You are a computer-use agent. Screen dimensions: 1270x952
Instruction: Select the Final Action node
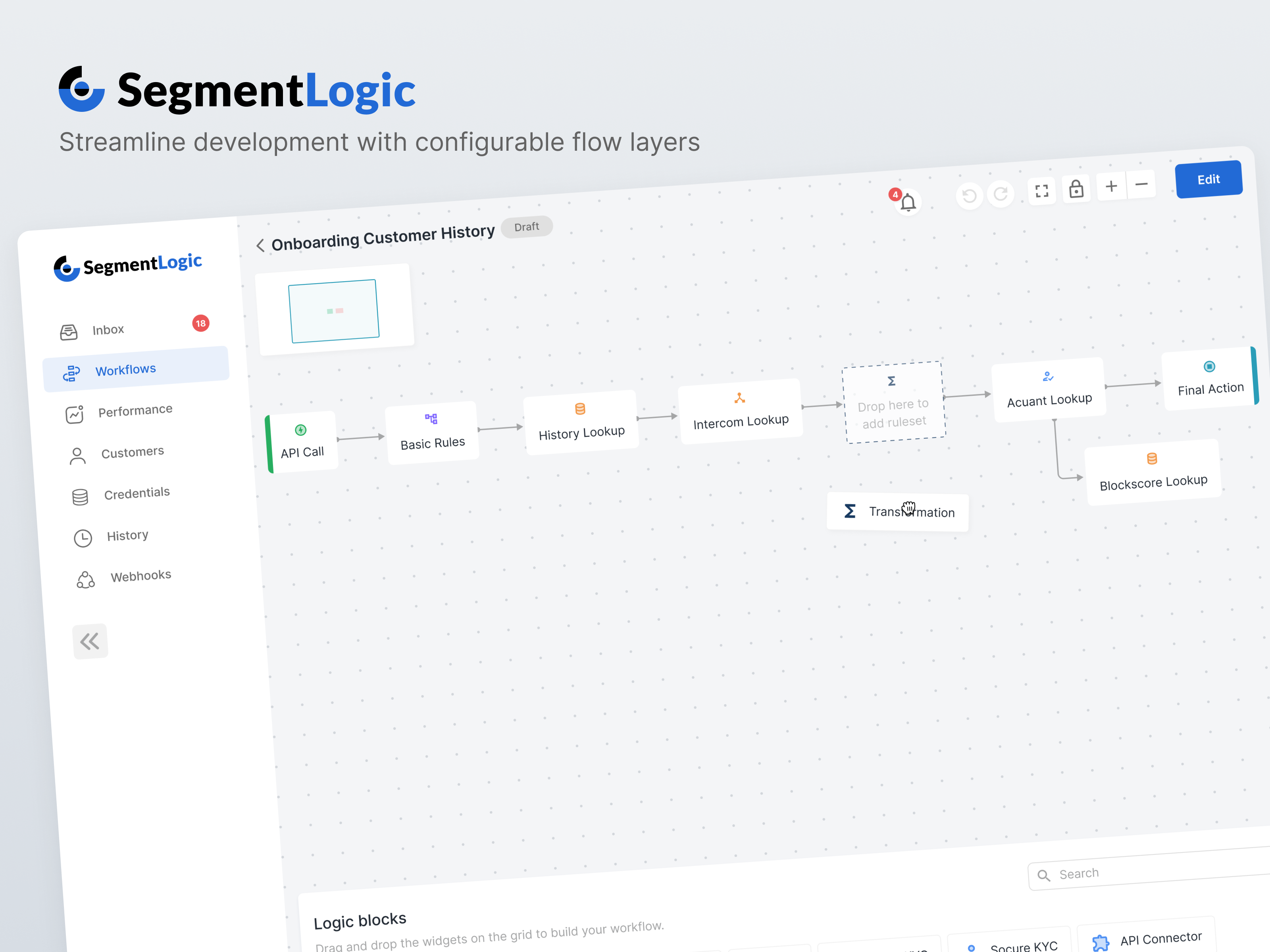(x=1210, y=379)
